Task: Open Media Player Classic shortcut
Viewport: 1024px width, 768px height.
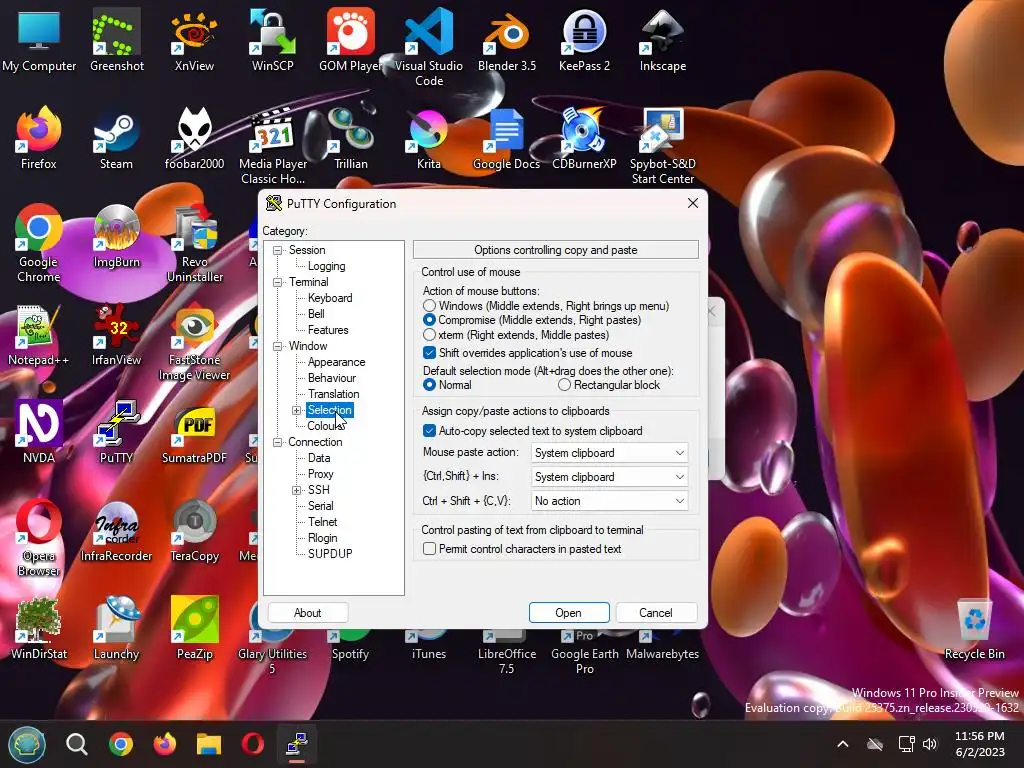Action: [272, 146]
